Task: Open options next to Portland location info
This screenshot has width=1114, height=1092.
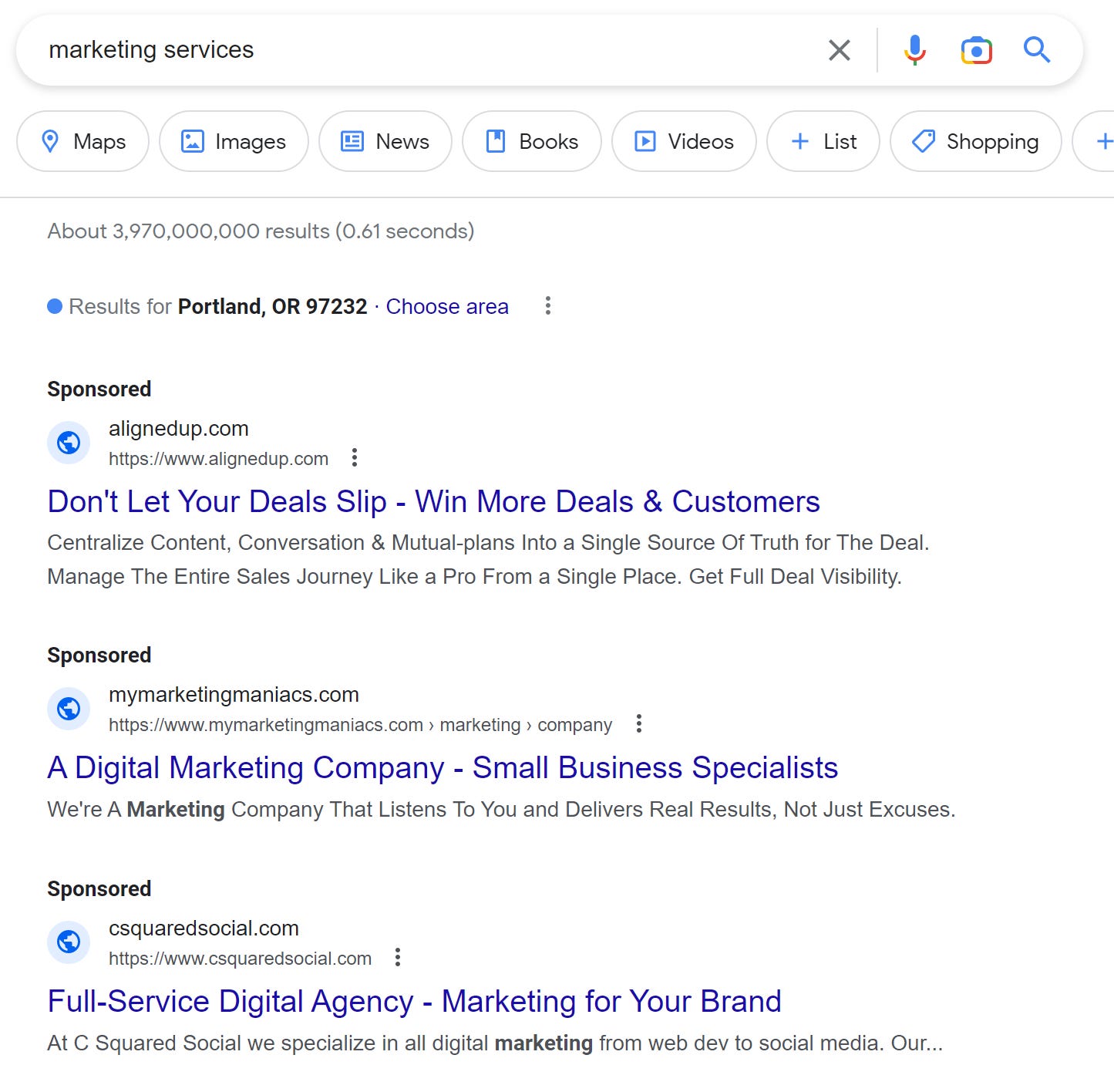Action: pyautogui.click(x=547, y=305)
